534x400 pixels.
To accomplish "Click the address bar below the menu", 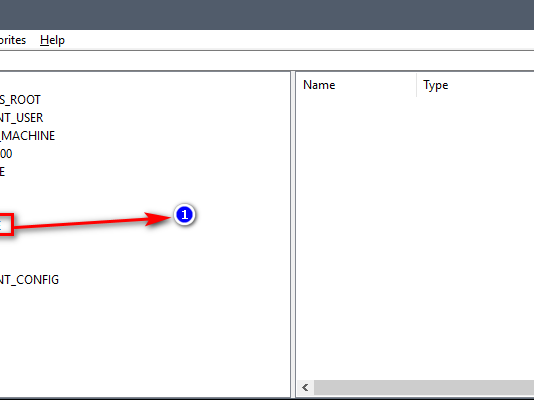I will 267,61.
